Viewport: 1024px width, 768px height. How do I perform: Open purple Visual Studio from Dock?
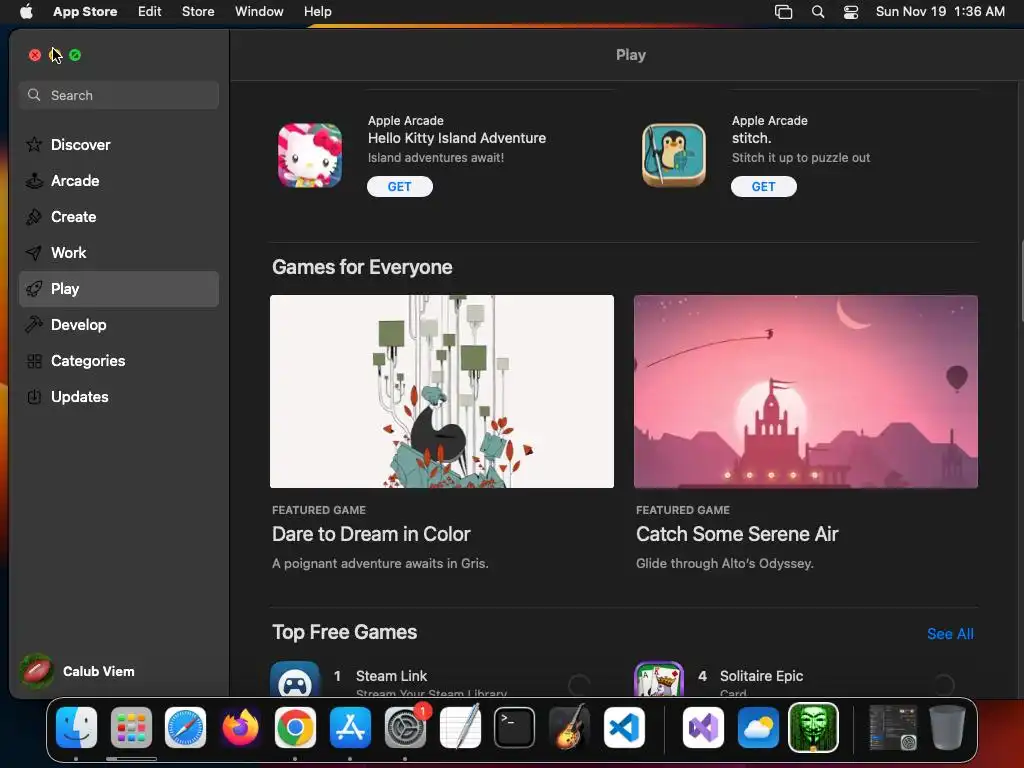[703, 728]
